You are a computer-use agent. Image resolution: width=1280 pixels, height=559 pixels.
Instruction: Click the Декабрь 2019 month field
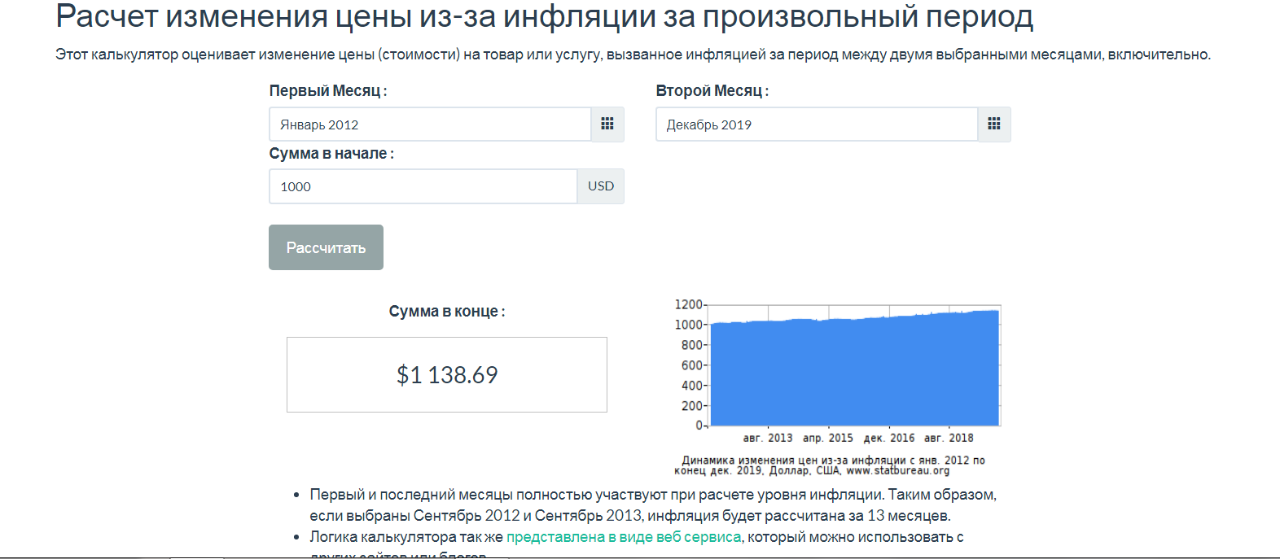pos(816,125)
